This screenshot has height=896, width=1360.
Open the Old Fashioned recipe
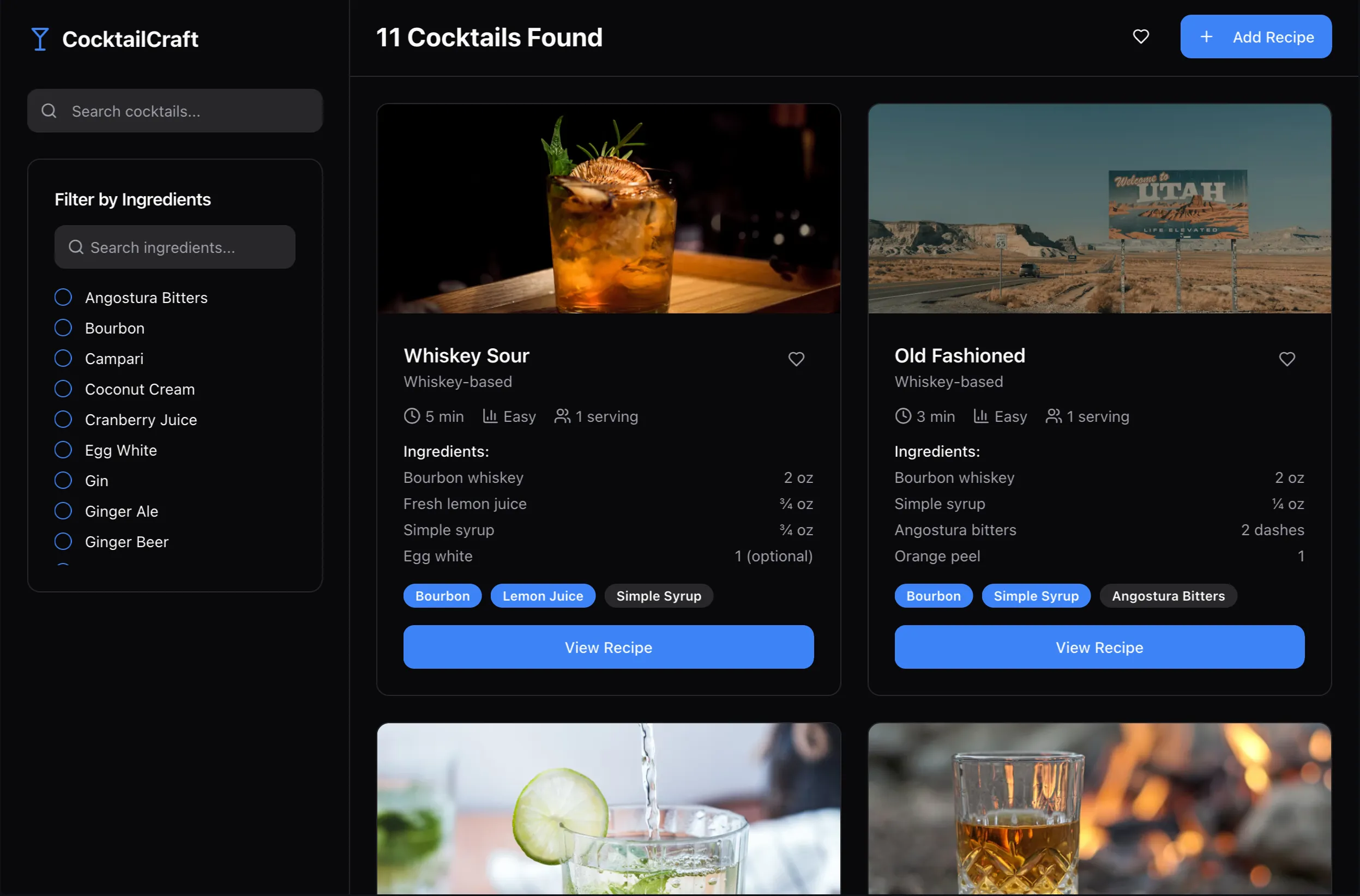[x=1099, y=647]
